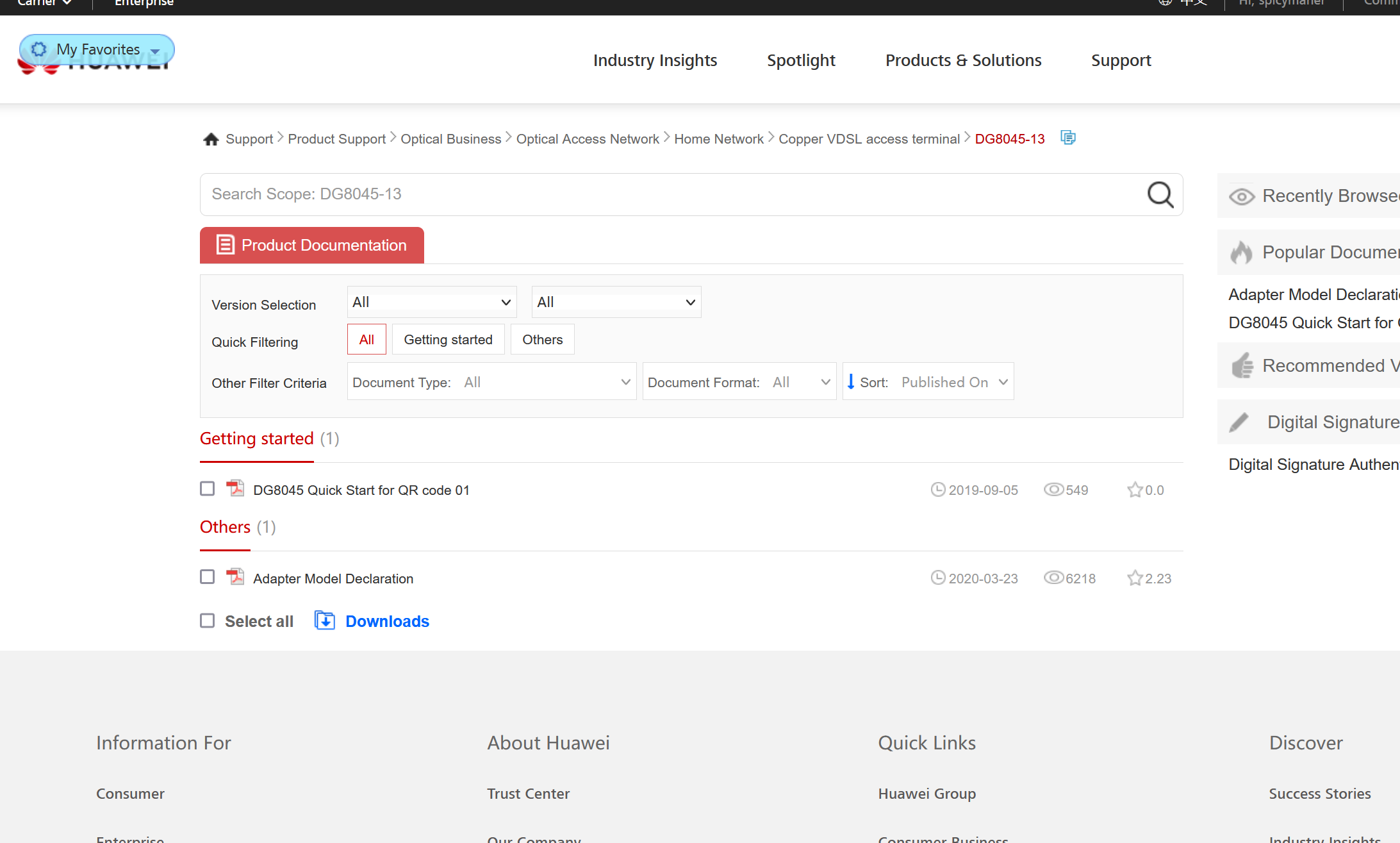
Task: Click Product Support breadcrumb link
Action: click(336, 139)
